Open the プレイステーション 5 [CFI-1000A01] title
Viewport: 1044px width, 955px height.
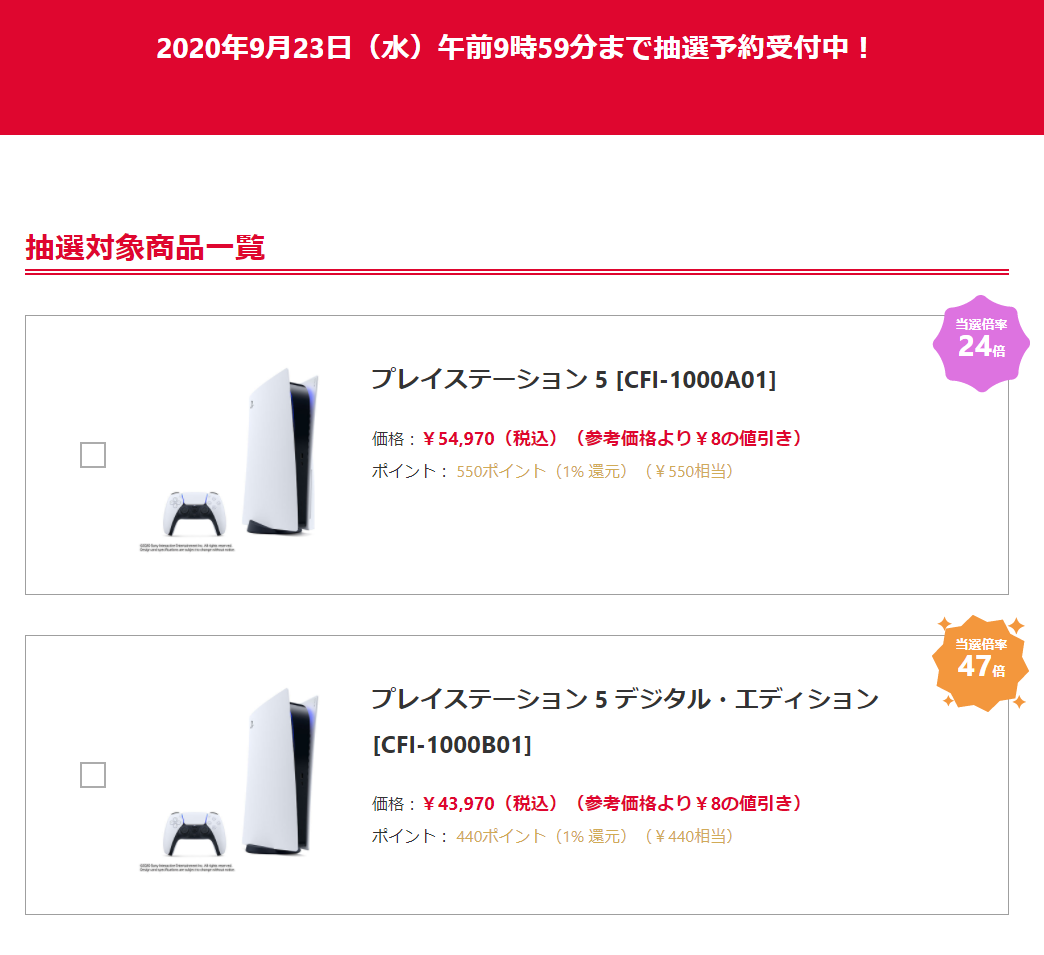click(573, 379)
